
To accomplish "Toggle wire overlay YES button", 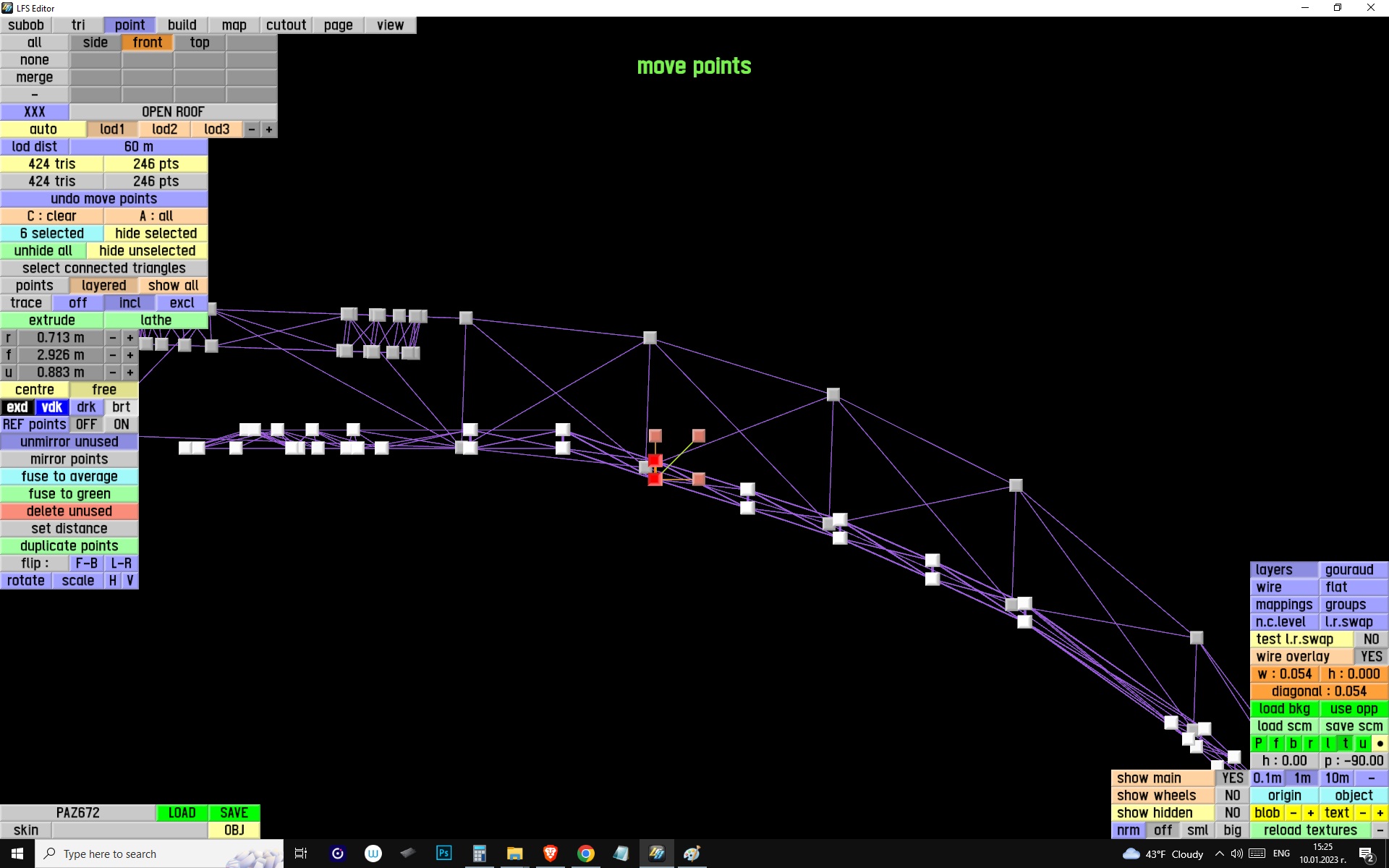I will coord(1370,657).
